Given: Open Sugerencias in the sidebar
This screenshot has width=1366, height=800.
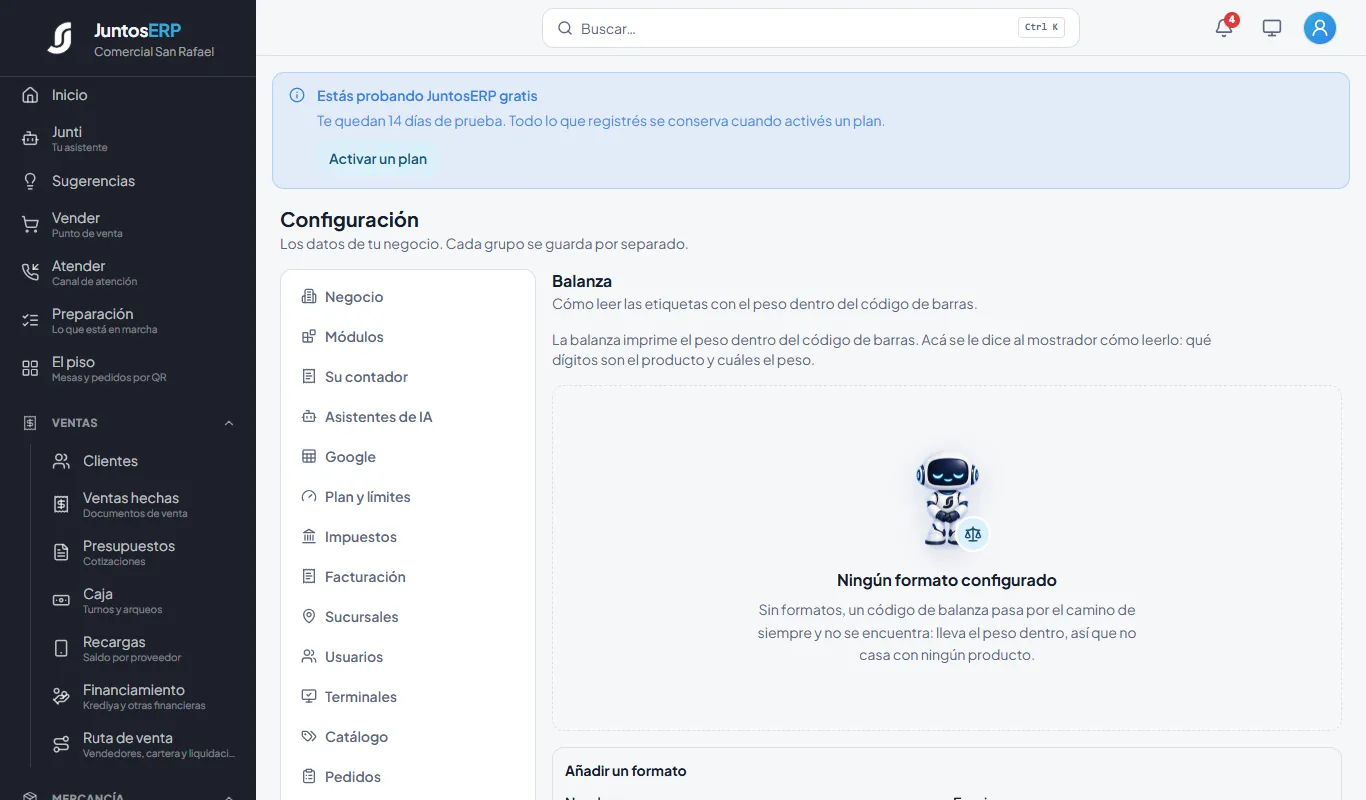Looking at the screenshot, I should click(128, 181).
